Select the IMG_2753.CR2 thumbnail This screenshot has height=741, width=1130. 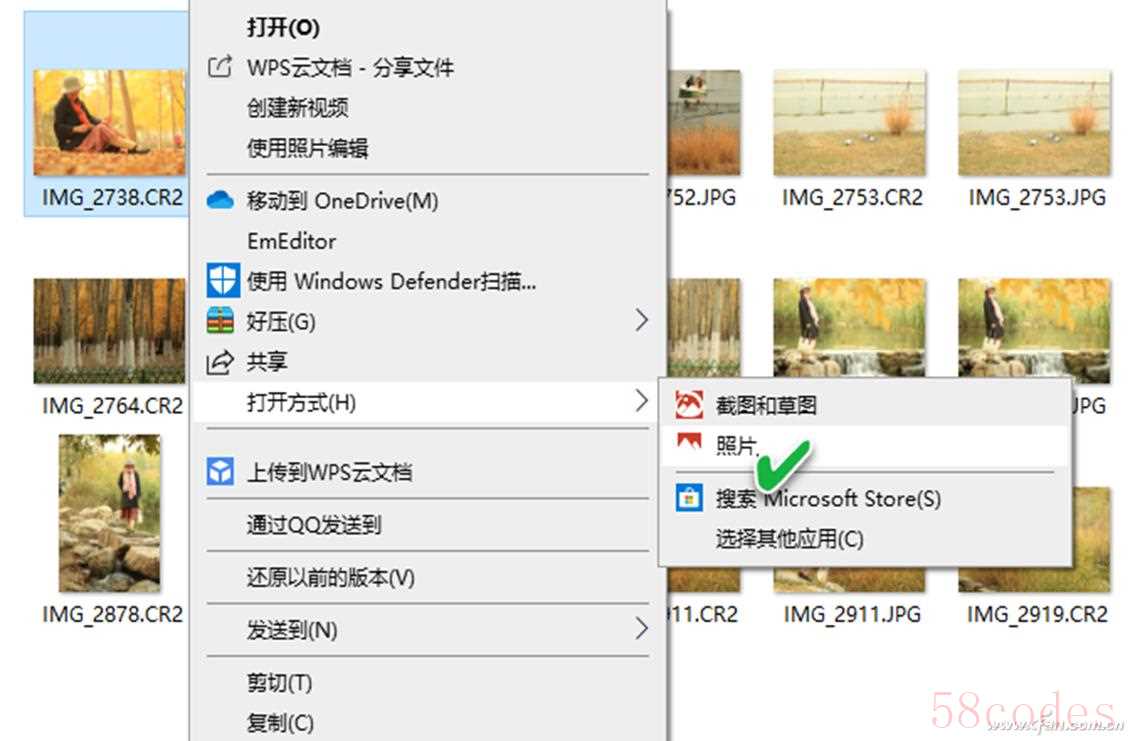(x=850, y=123)
